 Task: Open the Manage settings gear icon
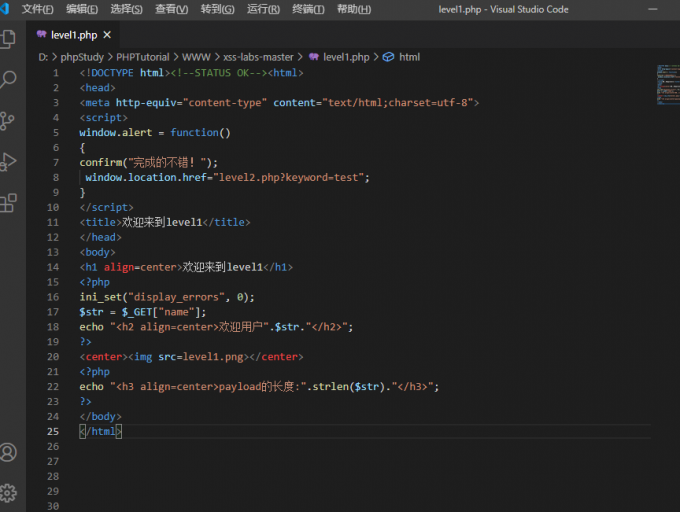(x=9, y=492)
